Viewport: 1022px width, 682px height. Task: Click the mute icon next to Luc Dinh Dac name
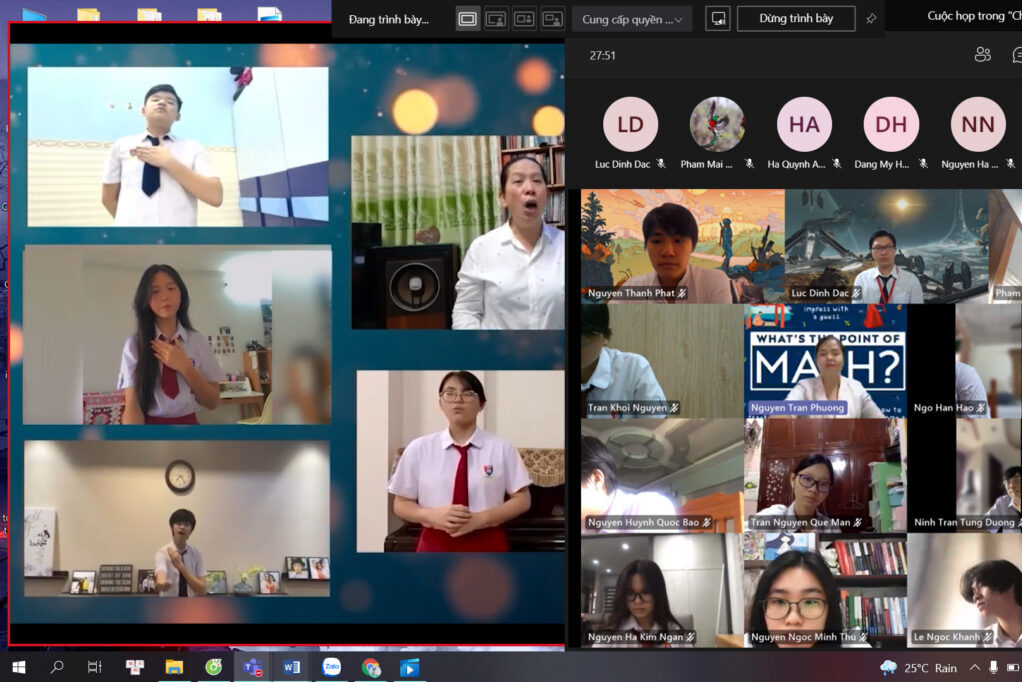(x=662, y=164)
